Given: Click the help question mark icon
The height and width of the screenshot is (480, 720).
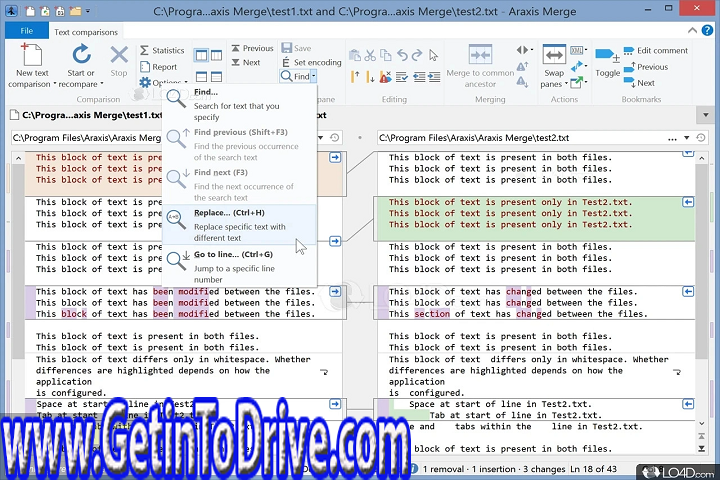Looking at the screenshot, I should point(707,30).
